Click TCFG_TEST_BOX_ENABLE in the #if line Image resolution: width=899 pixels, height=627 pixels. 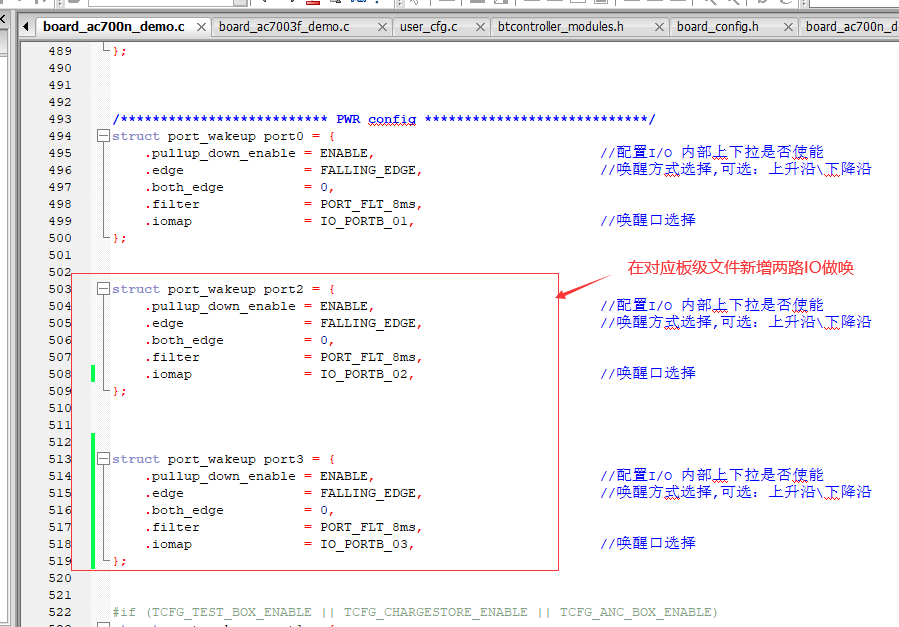click(232, 612)
